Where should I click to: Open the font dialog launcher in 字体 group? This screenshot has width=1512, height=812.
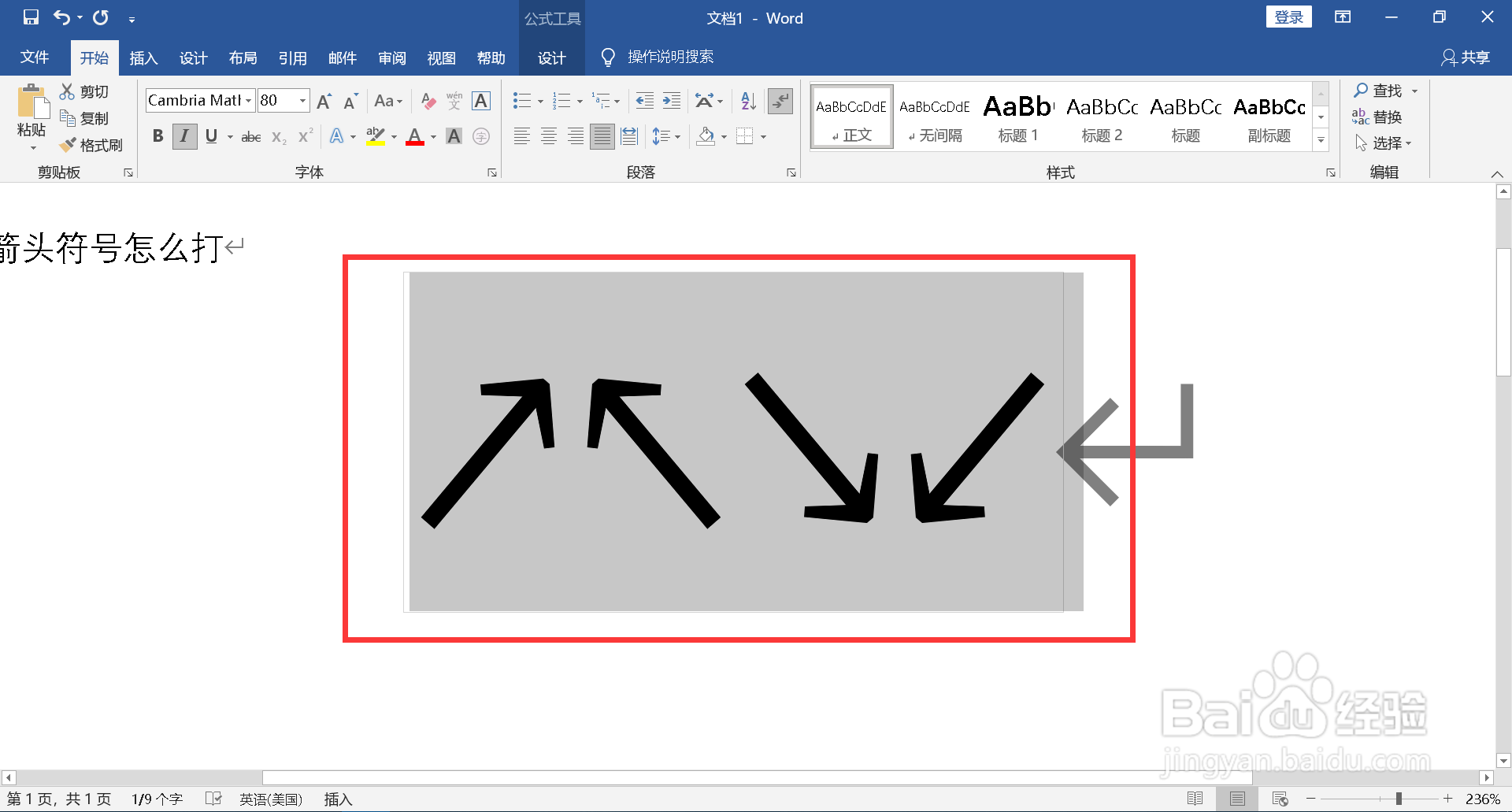pos(492,172)
